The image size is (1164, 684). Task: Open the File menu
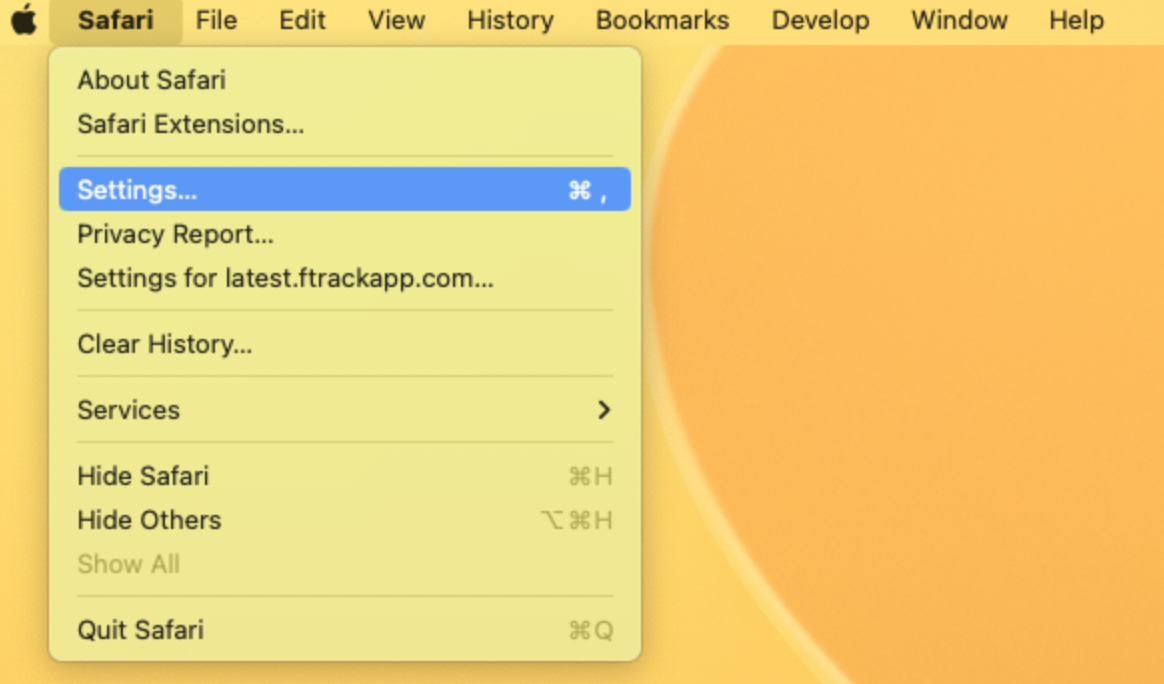coord(216,20)
